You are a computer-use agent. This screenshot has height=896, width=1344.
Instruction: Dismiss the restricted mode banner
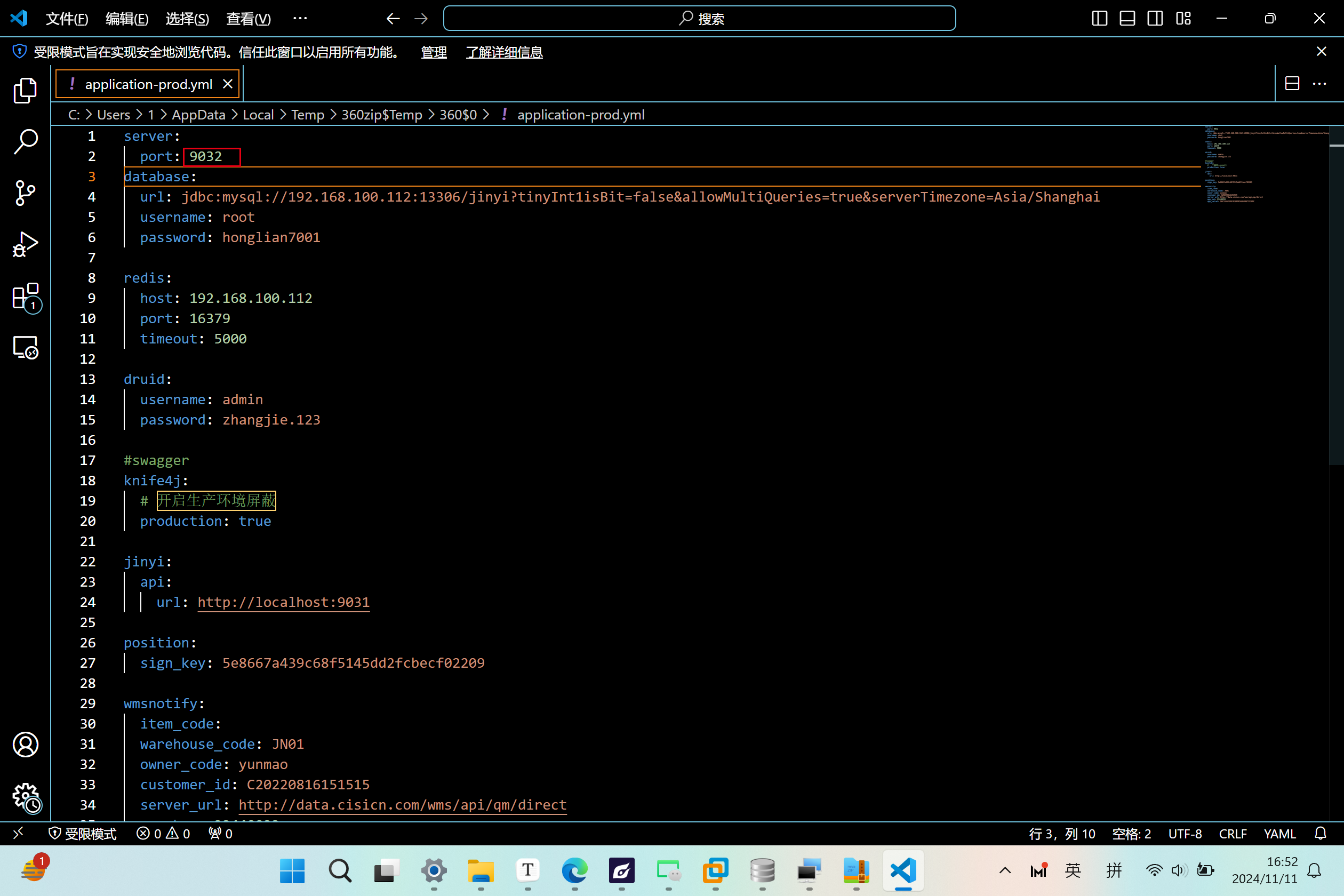pyautogui.click(x=1322, y=51)
